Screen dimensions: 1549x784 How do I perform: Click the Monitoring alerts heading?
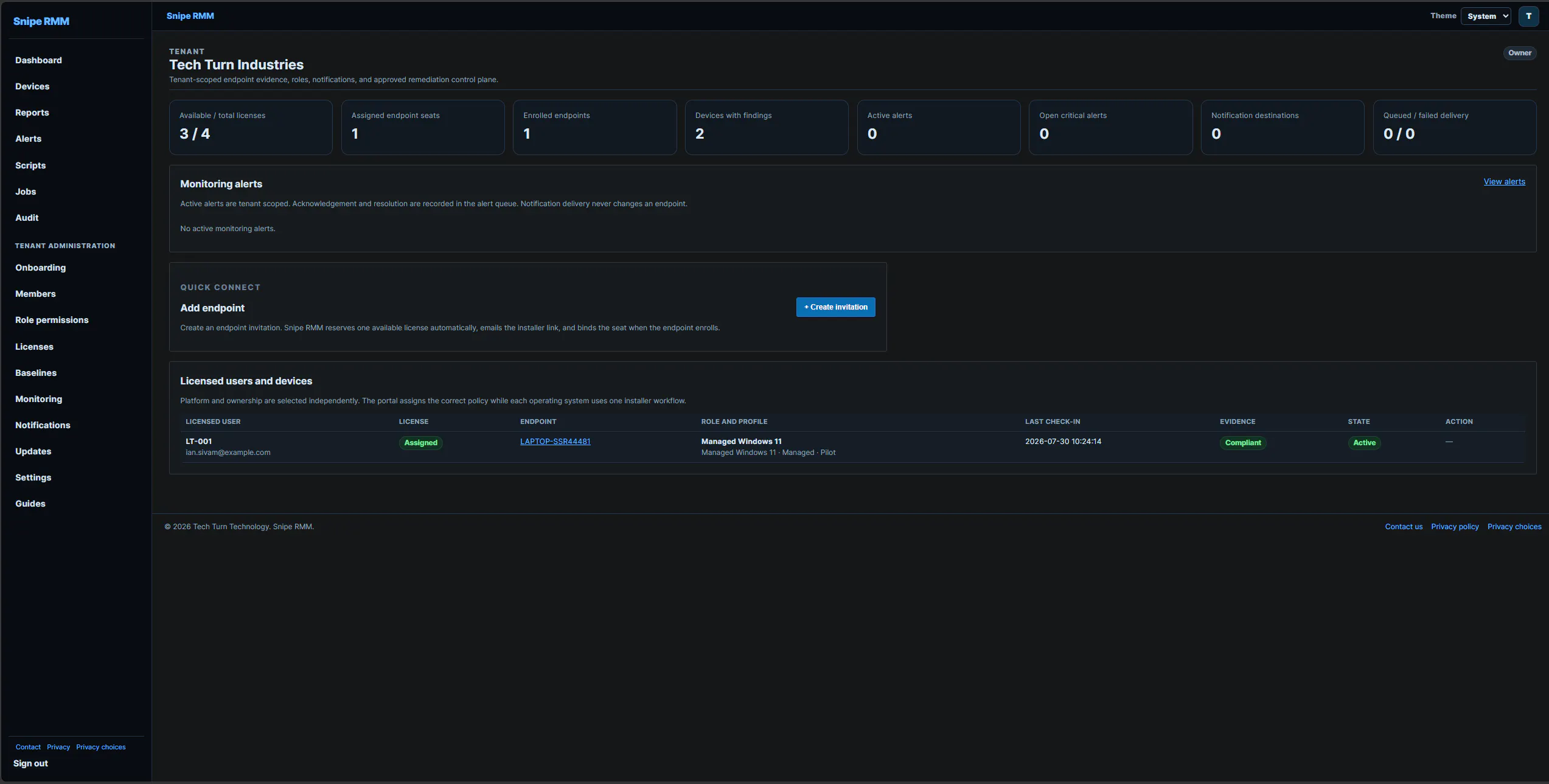(x=221, y=184)
